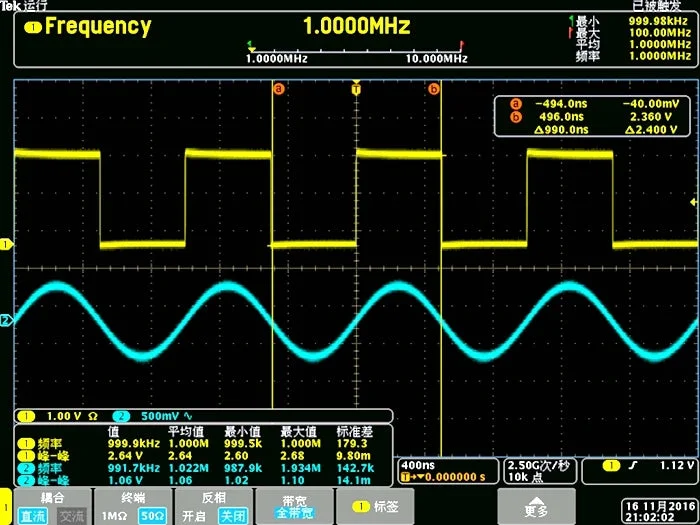
Task: Select 1MΩ termination option
Action: click(115, 517)
